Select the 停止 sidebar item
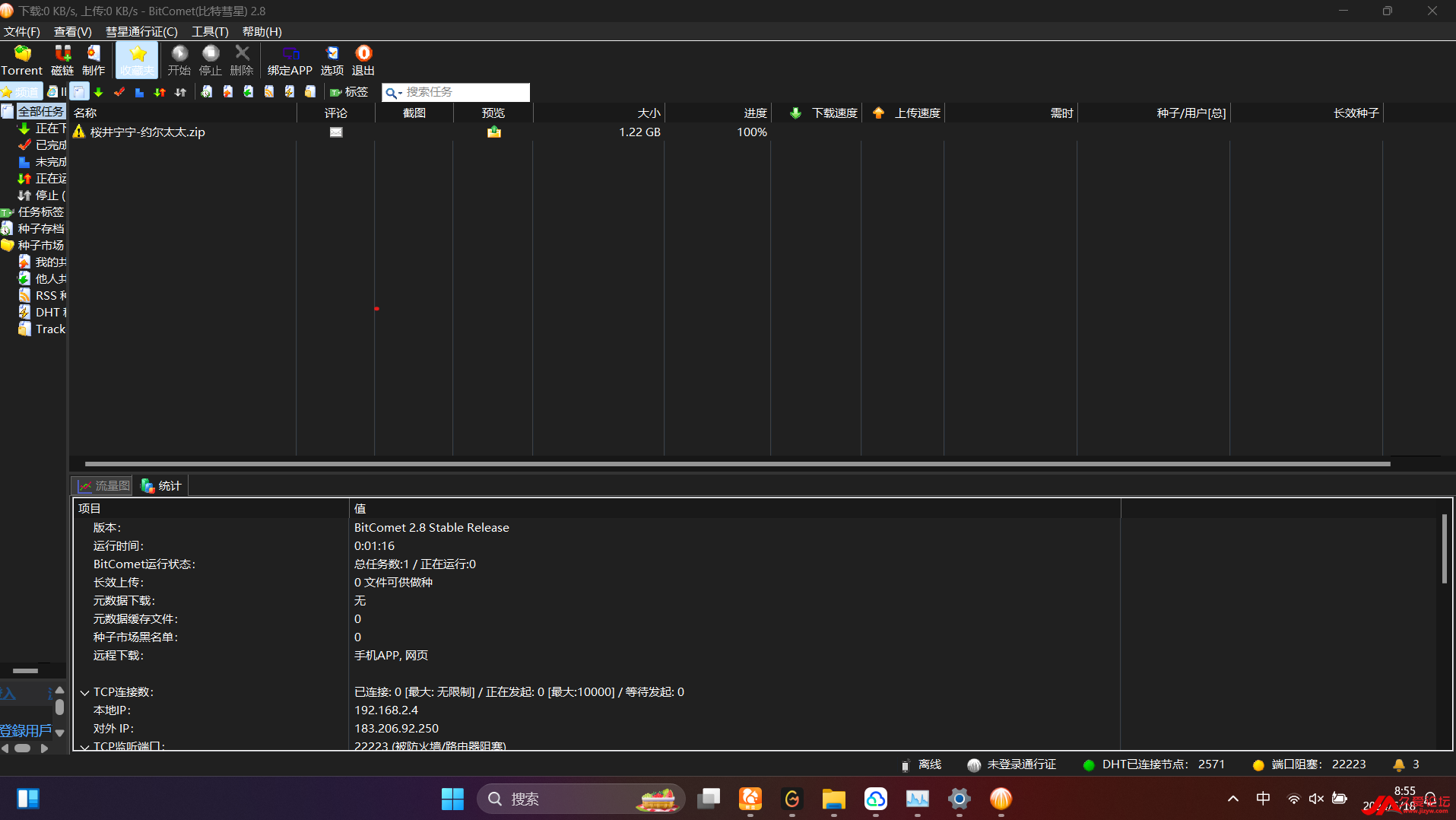 pos(43,195)
